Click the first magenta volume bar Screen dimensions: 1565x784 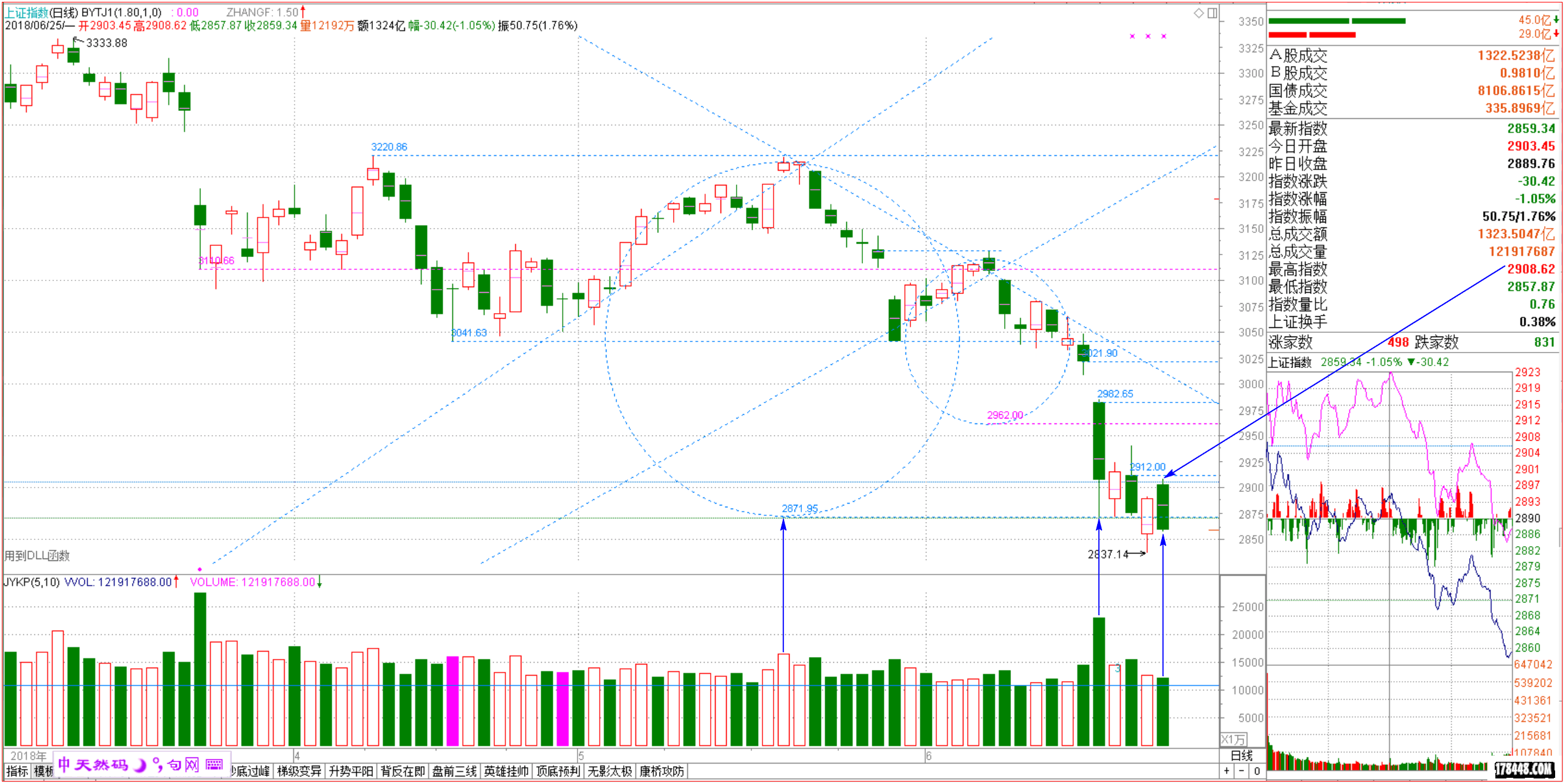coord(452,701)
